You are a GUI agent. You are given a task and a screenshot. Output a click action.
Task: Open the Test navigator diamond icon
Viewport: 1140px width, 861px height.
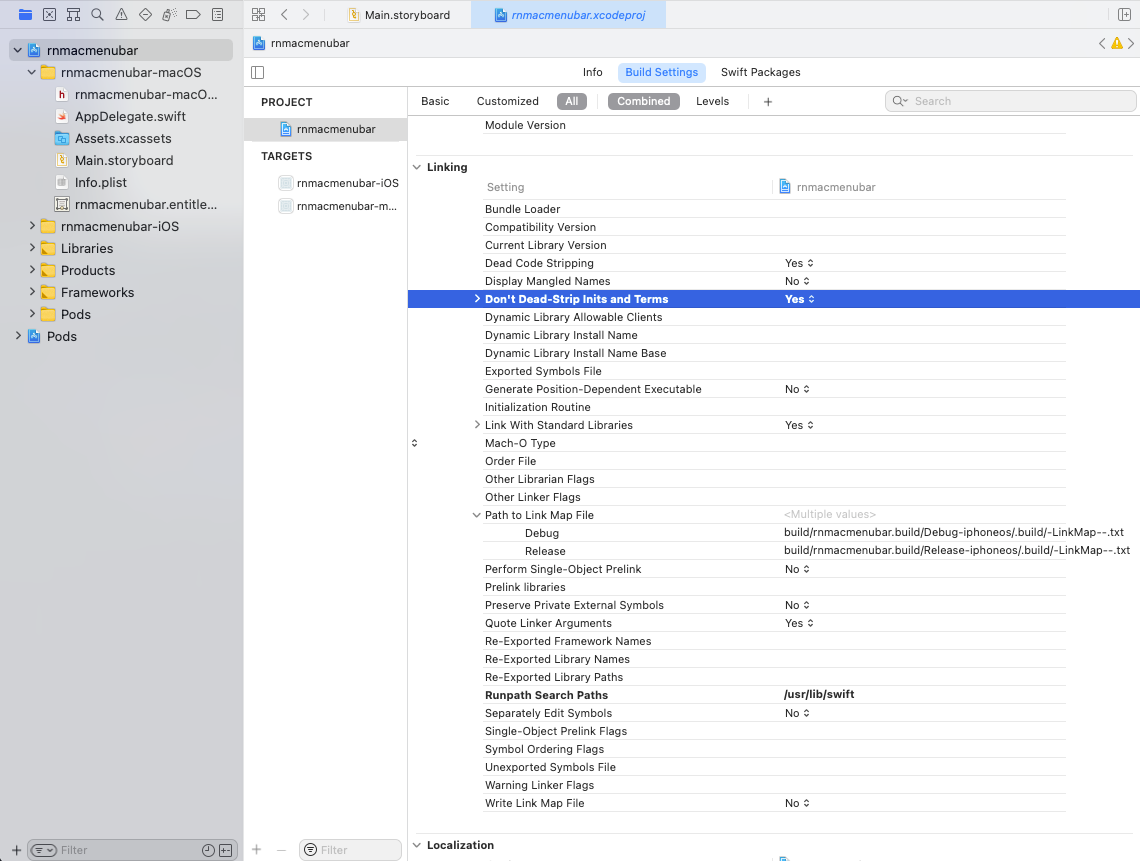tap(145, 15)
